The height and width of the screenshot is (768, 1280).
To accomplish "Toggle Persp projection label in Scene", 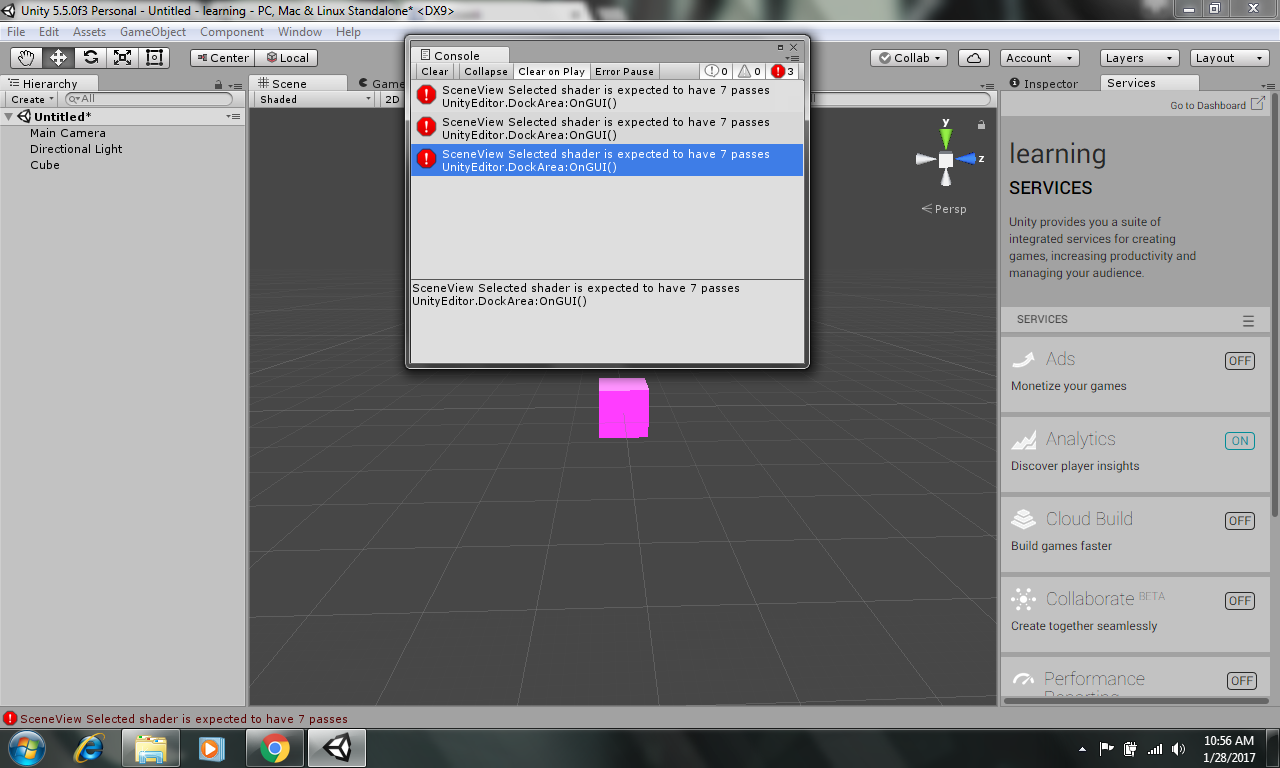I will tap(944, 209).
